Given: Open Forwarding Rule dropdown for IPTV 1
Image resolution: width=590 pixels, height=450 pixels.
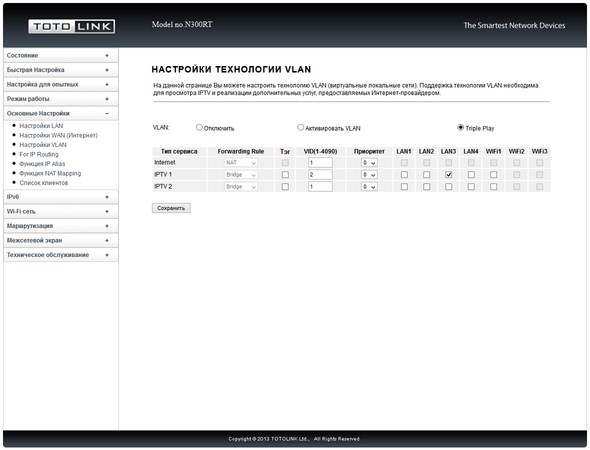Looking at the screenshot, I should pyautogui.click(x=241, y=175).
